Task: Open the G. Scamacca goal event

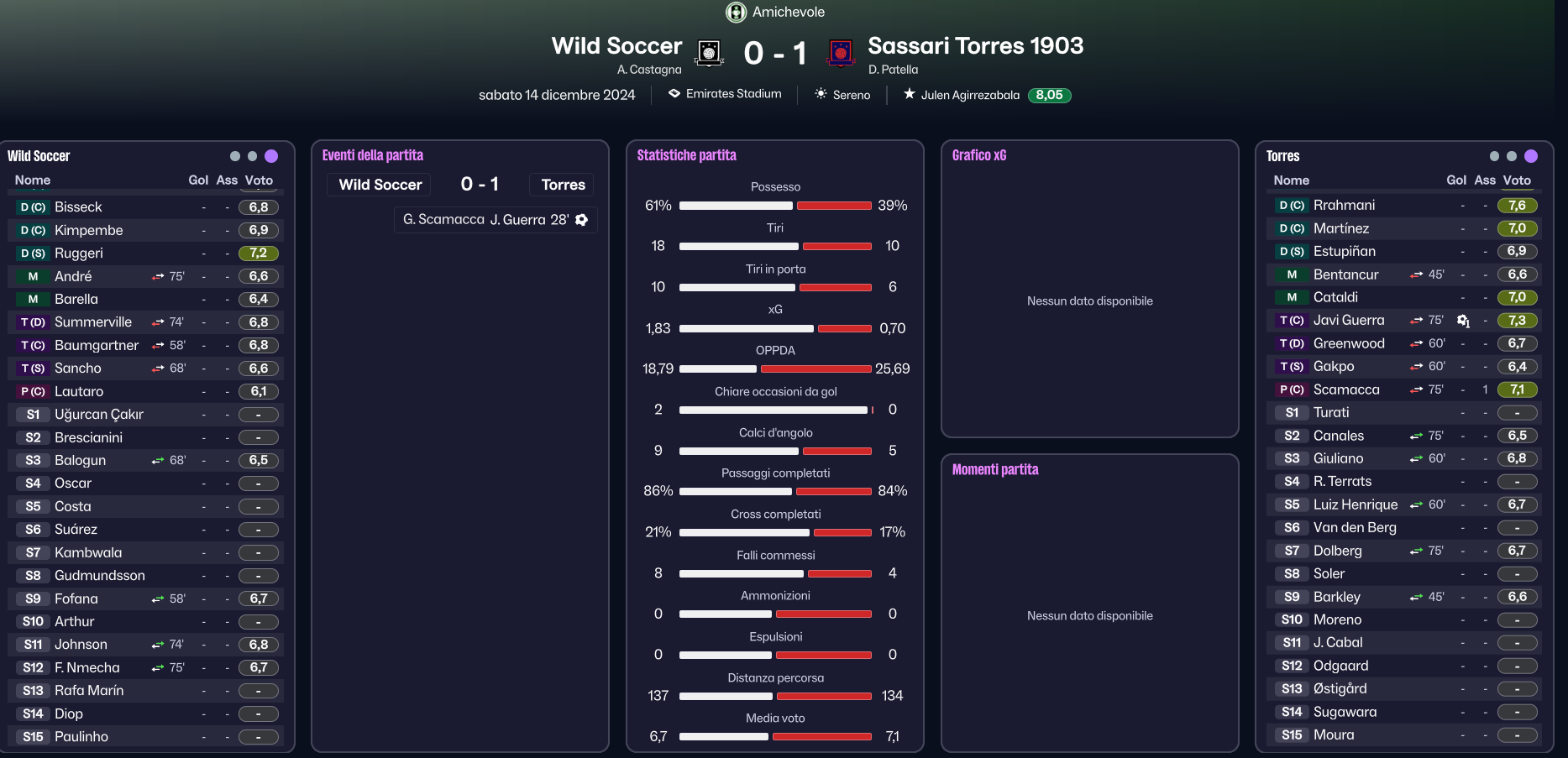Action: pyautogui.click(x=496, y=219)
